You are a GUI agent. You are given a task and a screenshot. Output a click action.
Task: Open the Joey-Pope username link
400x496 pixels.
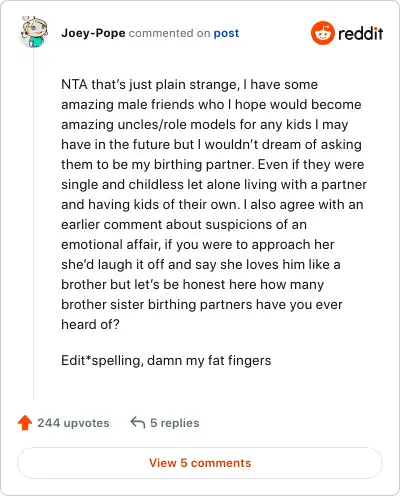click(x=93, y=33)
